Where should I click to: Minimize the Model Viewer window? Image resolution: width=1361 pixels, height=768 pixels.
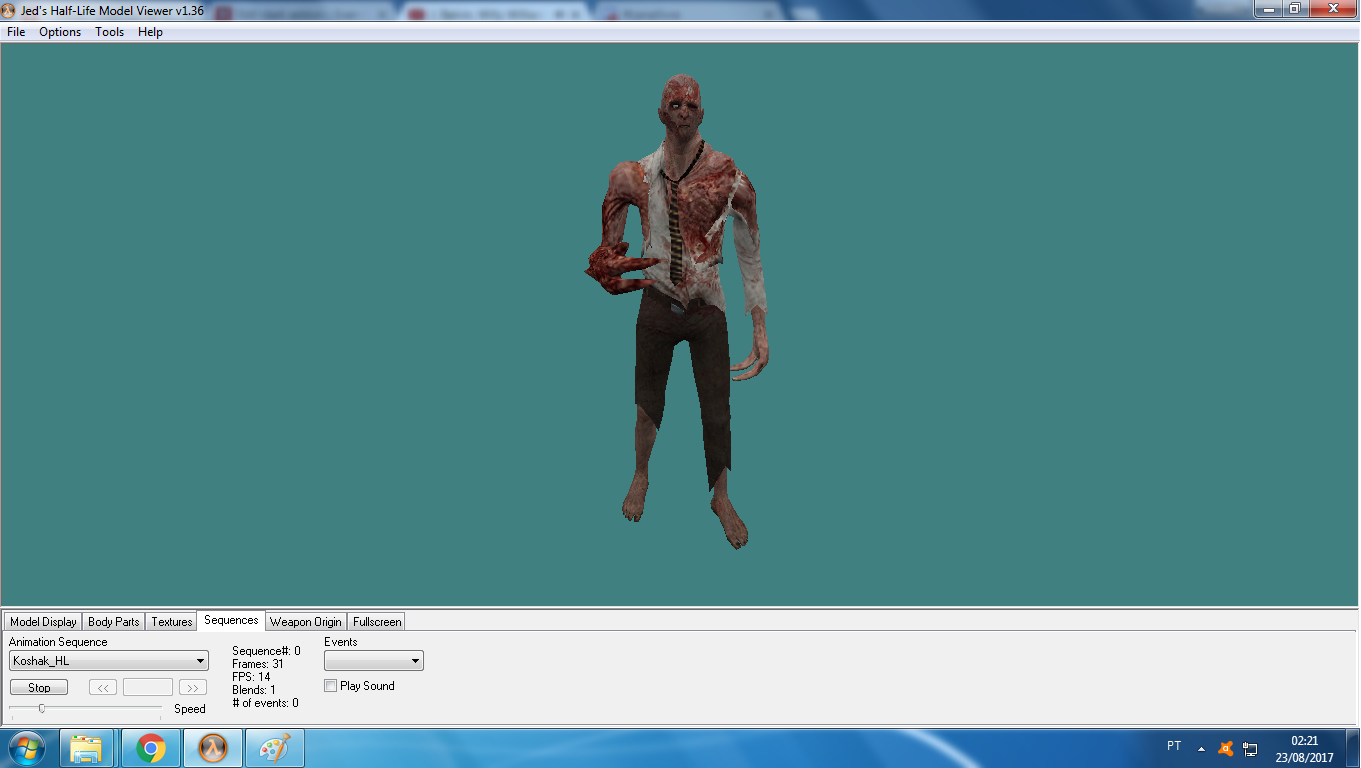pyautogui.click(x=1269, y=8)
